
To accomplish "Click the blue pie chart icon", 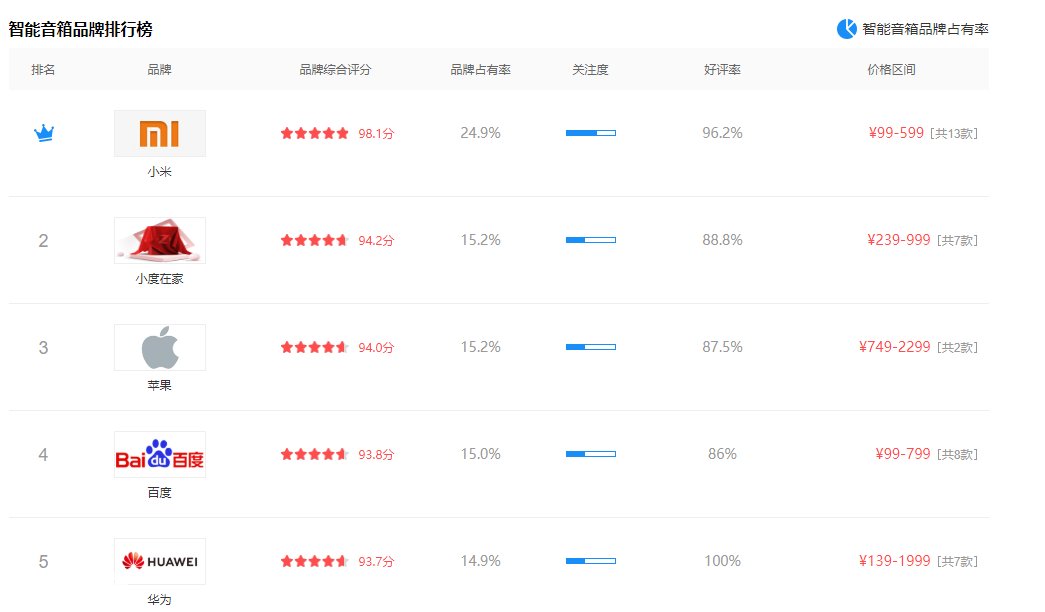I will 846,29.
